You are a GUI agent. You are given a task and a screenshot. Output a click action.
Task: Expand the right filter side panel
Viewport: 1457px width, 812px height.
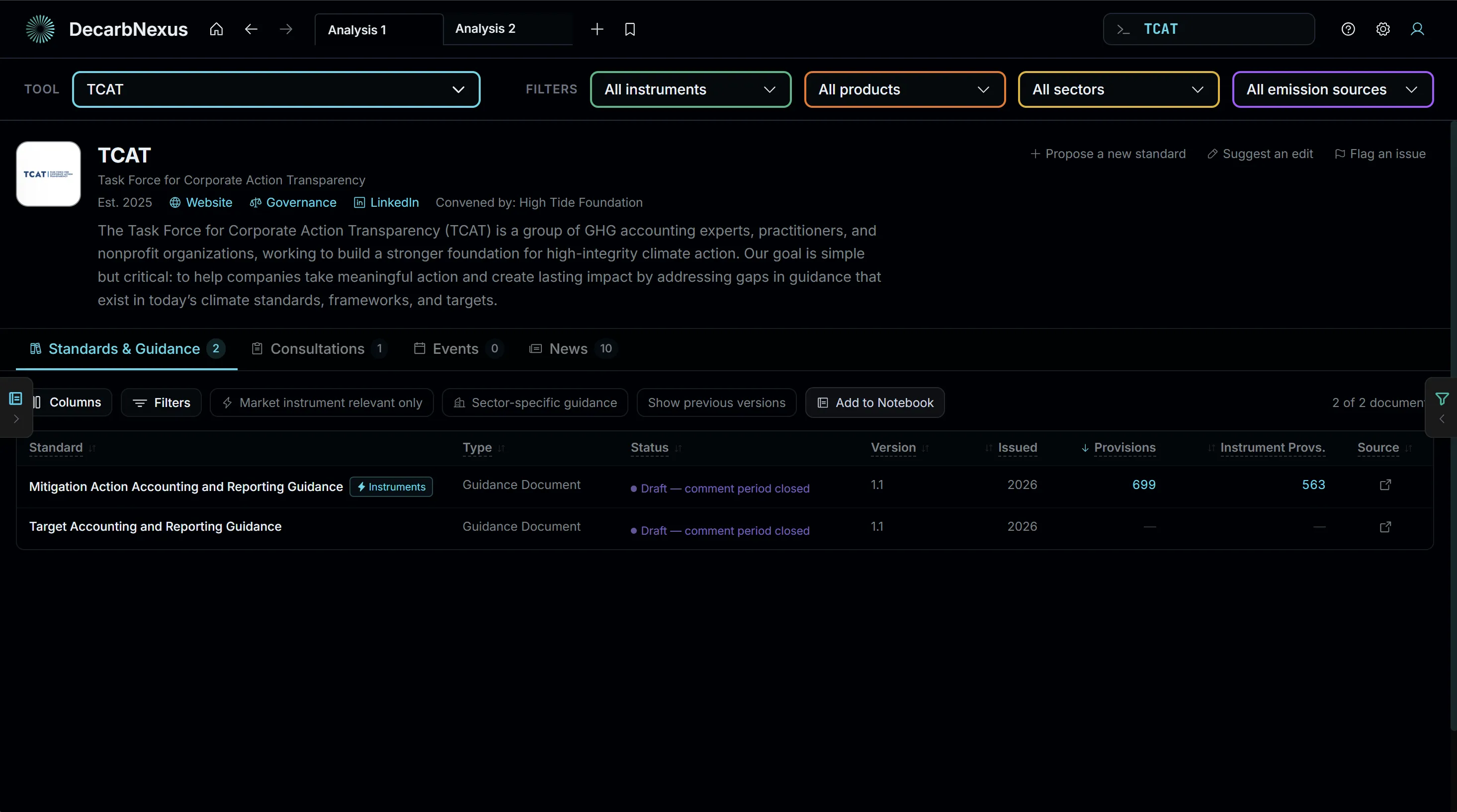click(x=1442, y=407)
